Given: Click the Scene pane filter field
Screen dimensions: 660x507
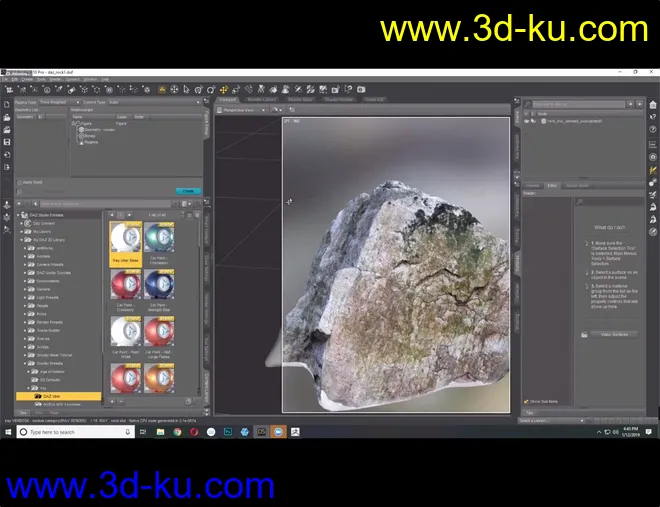Looking at the screenshot, I should 579,104.
